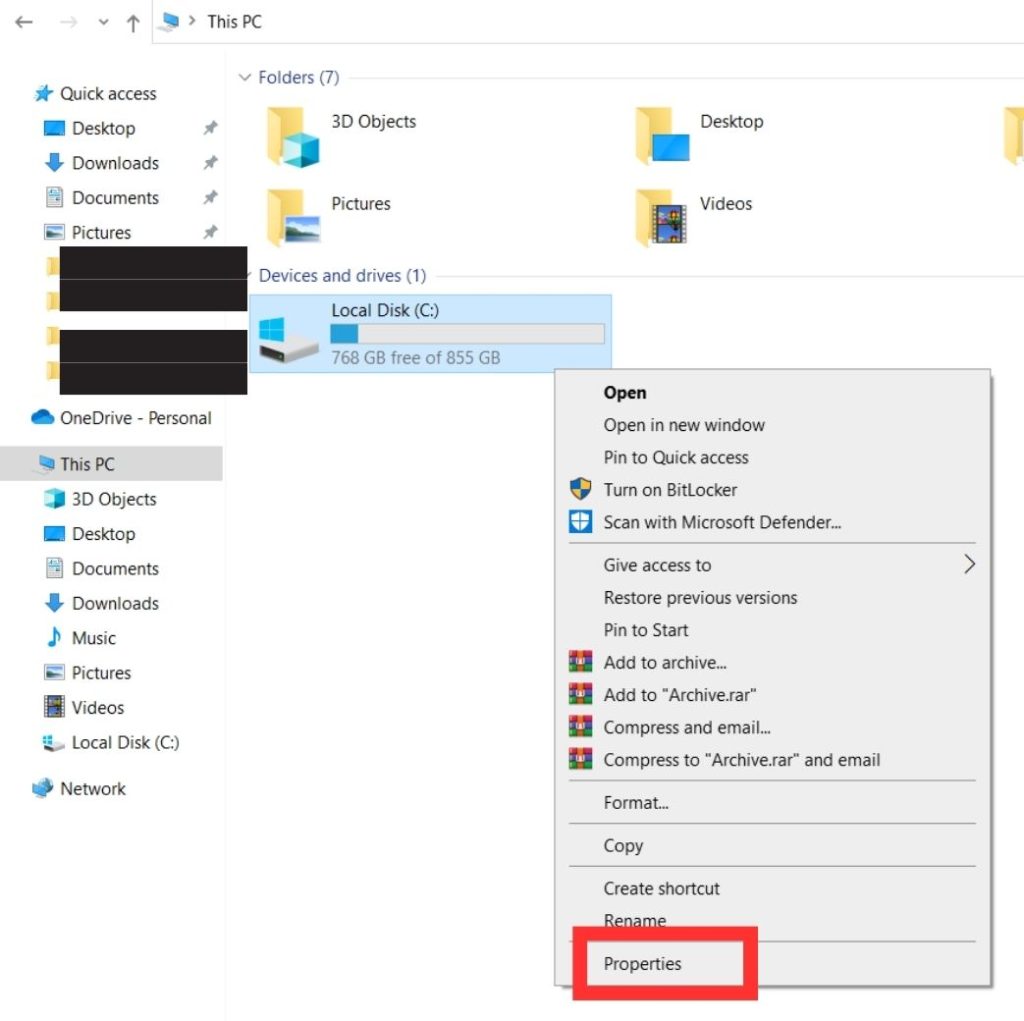Choose Turn on BitLocker
Image resolution: width=1024 pixels, height=1021 pixels.
tap(669, 490)
